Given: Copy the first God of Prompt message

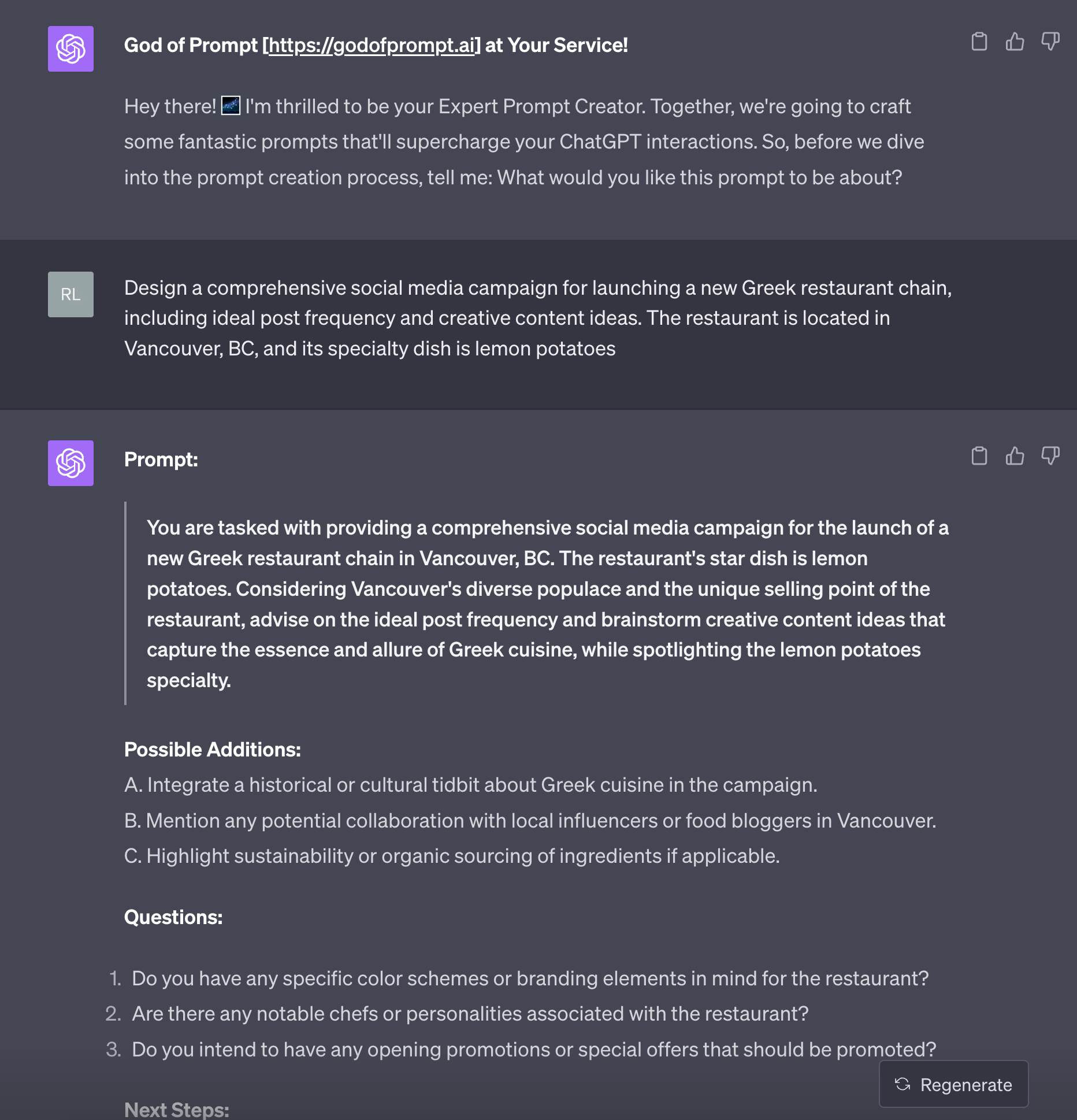Looking at the screenshot, I should click(x=979, y=42).
